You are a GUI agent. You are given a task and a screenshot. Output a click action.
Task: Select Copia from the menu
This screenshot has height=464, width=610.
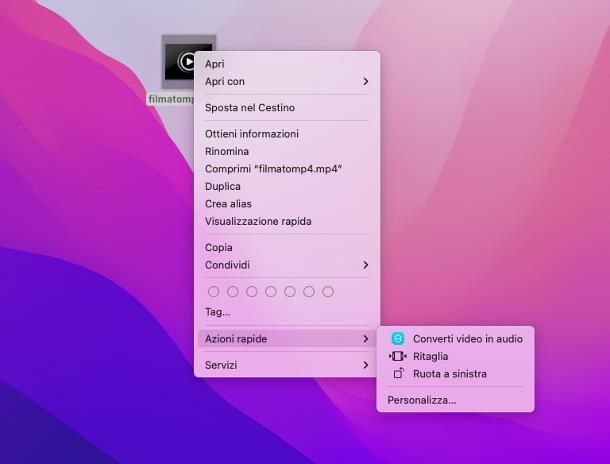click(x=287, y=247)
